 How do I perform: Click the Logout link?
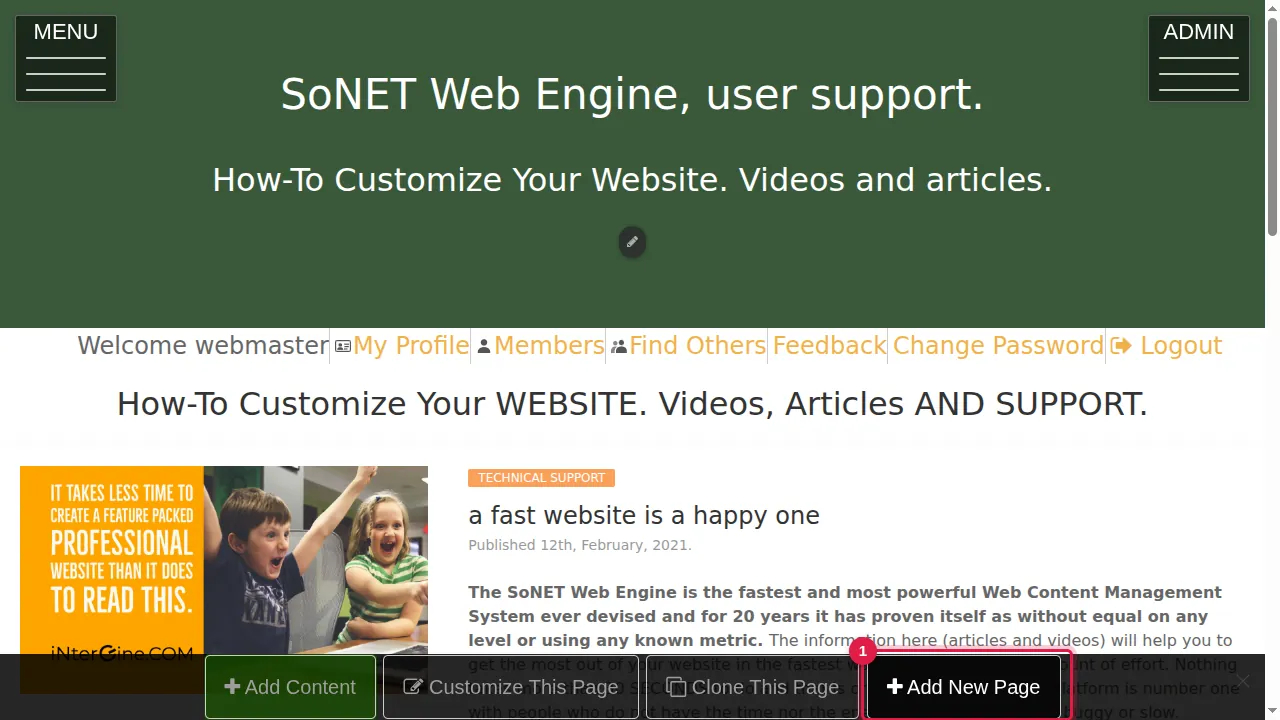coord(1166,346)
